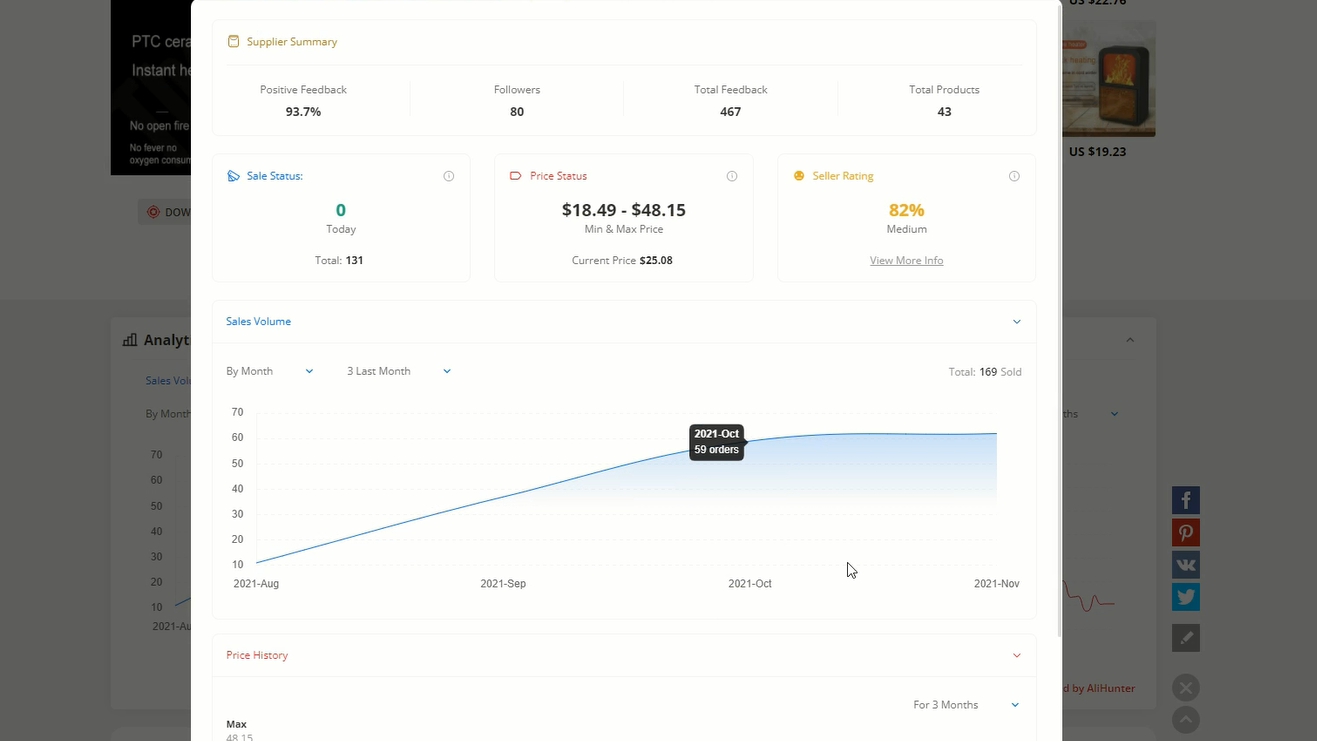Click the VK share icon

(x=1185, y=565)
